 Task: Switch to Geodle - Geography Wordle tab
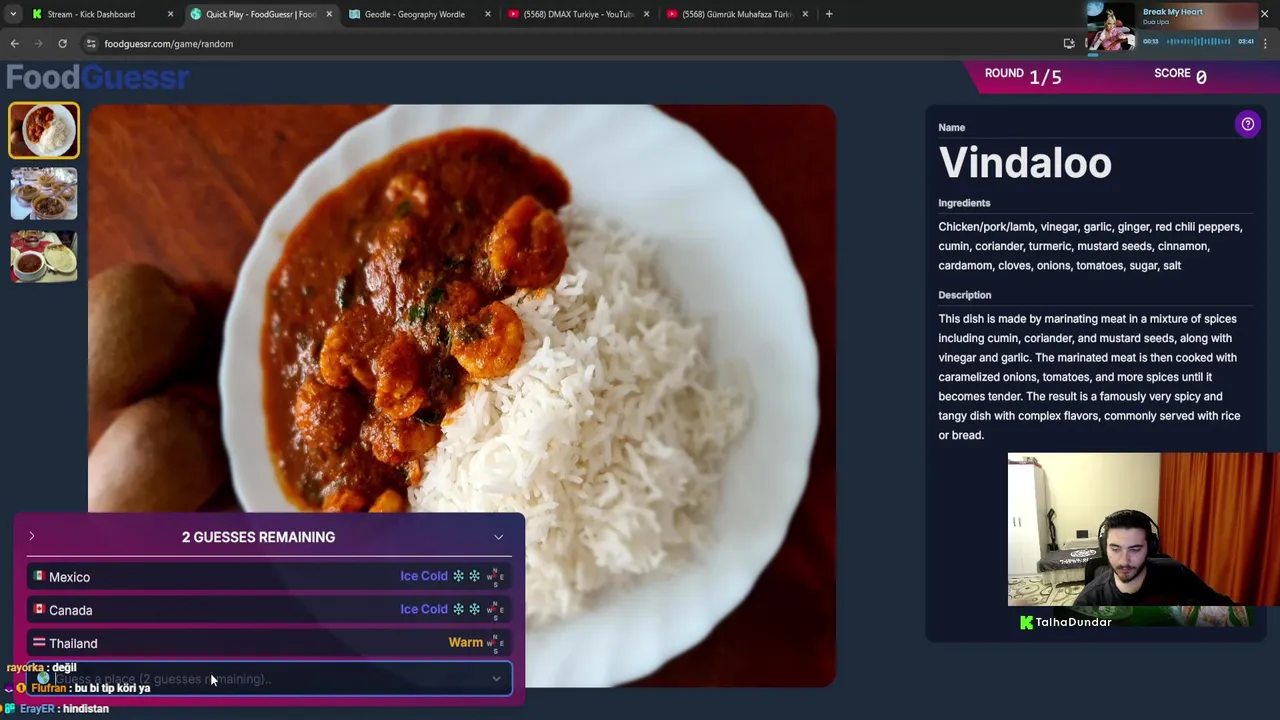point(414,14)
